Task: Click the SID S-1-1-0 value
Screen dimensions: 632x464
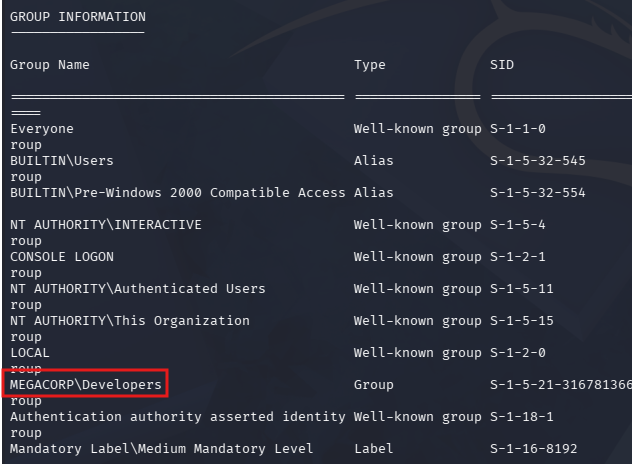Action: [x=518, y=129]
